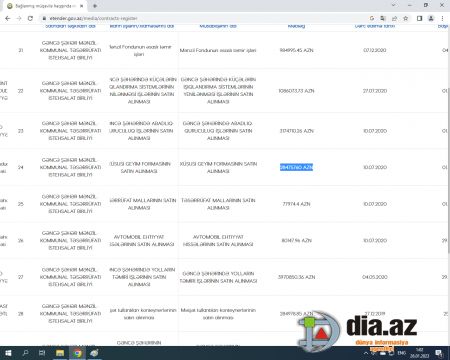Go back to previous page
The image size is (450, 360).
(x=8, y=18)
